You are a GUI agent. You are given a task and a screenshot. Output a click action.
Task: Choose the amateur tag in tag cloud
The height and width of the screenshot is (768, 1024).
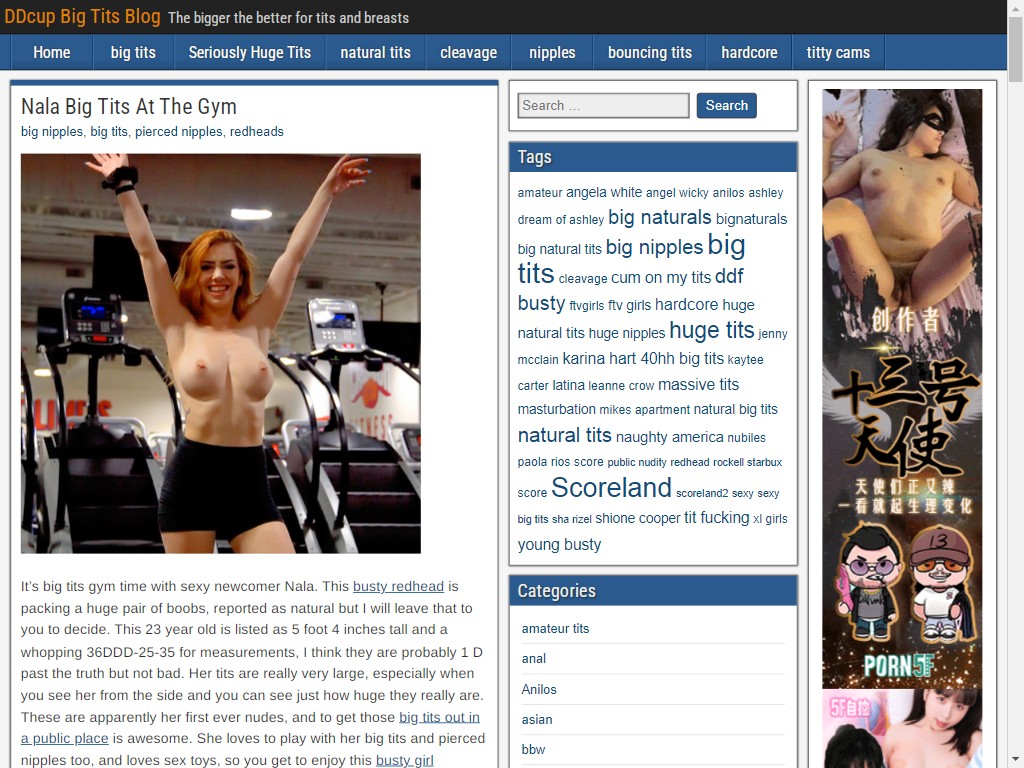[x=540, y=193]
